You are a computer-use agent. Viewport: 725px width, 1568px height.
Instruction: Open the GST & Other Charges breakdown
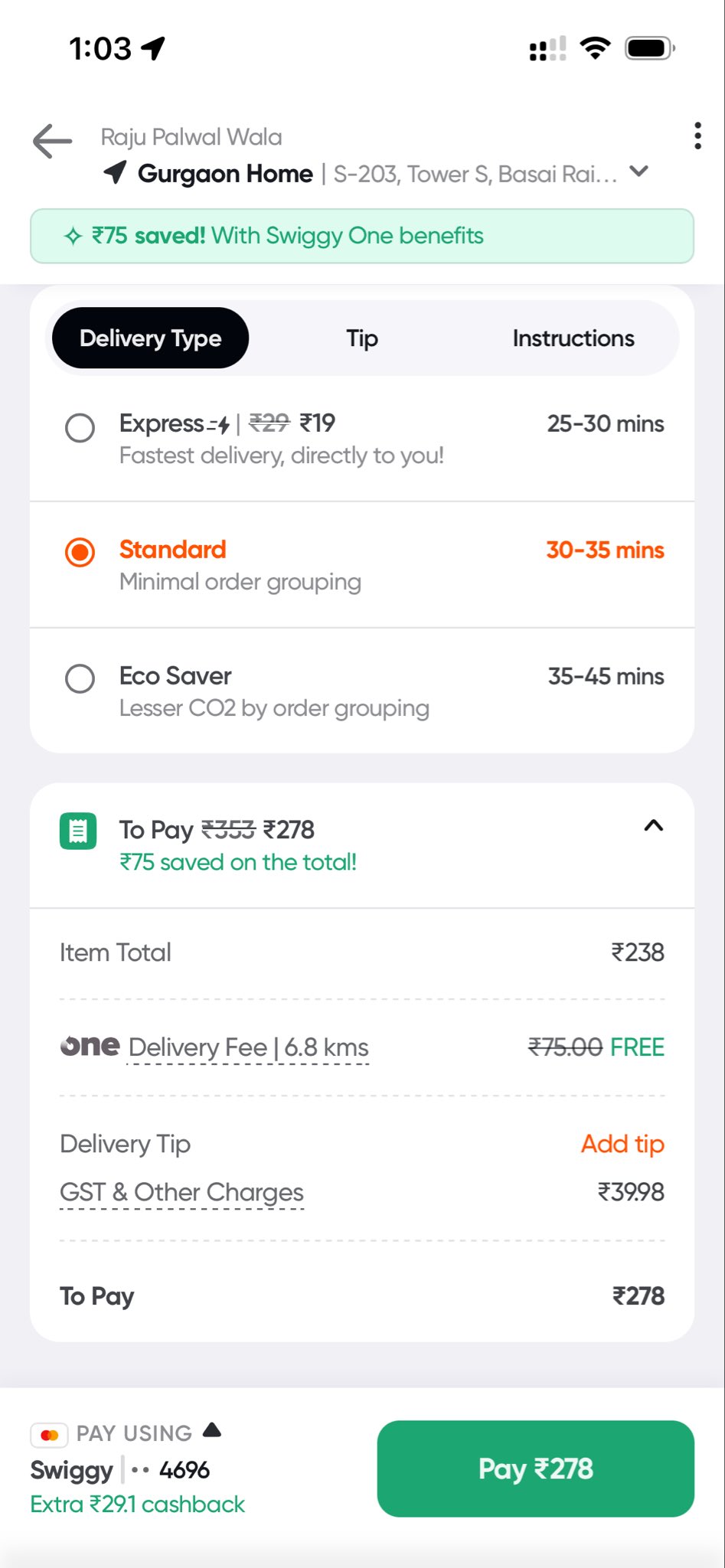point(181,1192)
